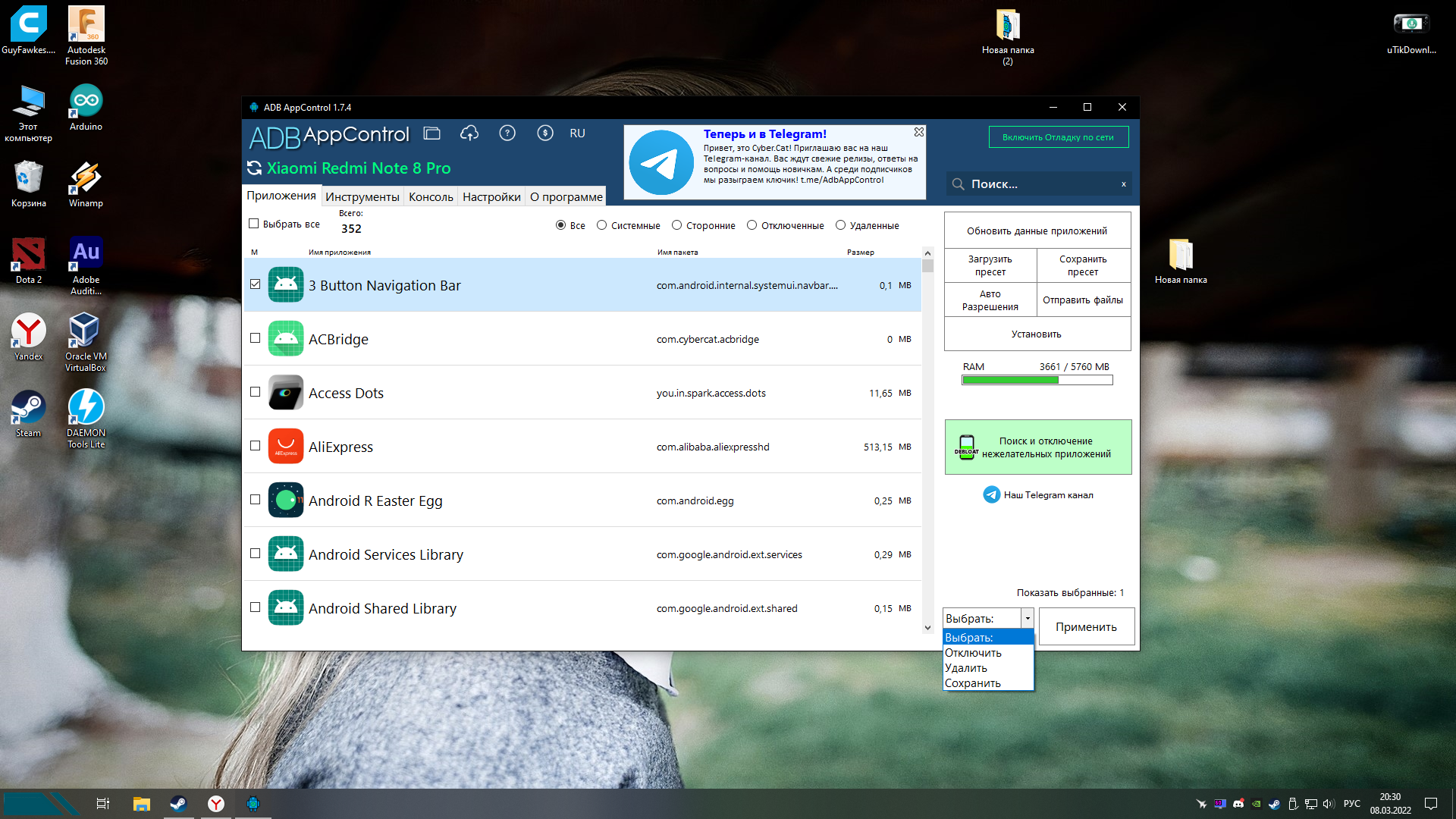
Task: Click the RAM usage progress bar
Action: pos(1037,381)
